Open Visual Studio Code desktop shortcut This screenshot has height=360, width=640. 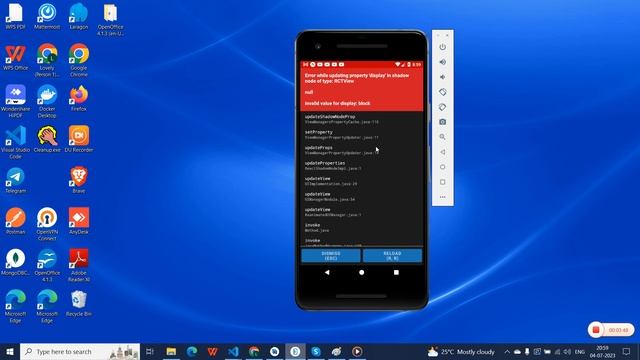click(16, 142)
